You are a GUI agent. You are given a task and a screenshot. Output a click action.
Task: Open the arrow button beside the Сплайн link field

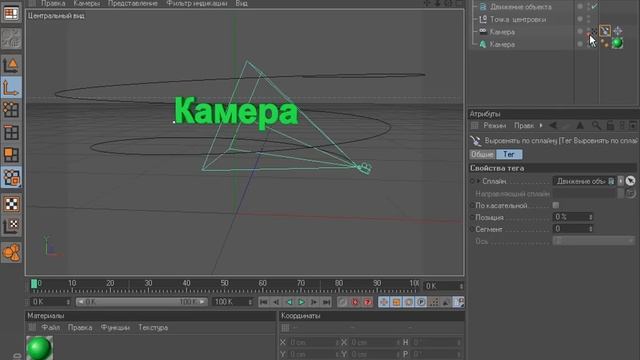620,181
